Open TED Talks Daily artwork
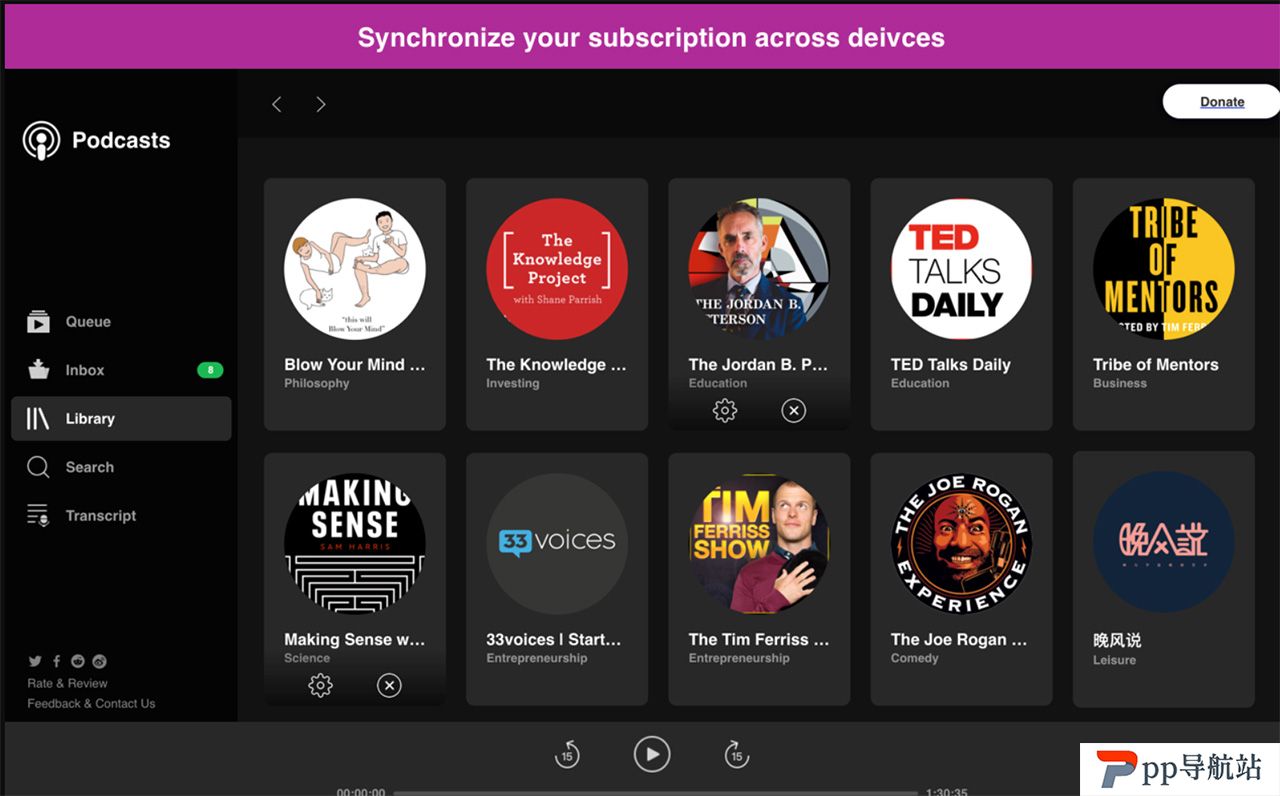Image resolution: width=1280 pixels, height=796 pixels. pyautogui.click(x=961, y=269)
